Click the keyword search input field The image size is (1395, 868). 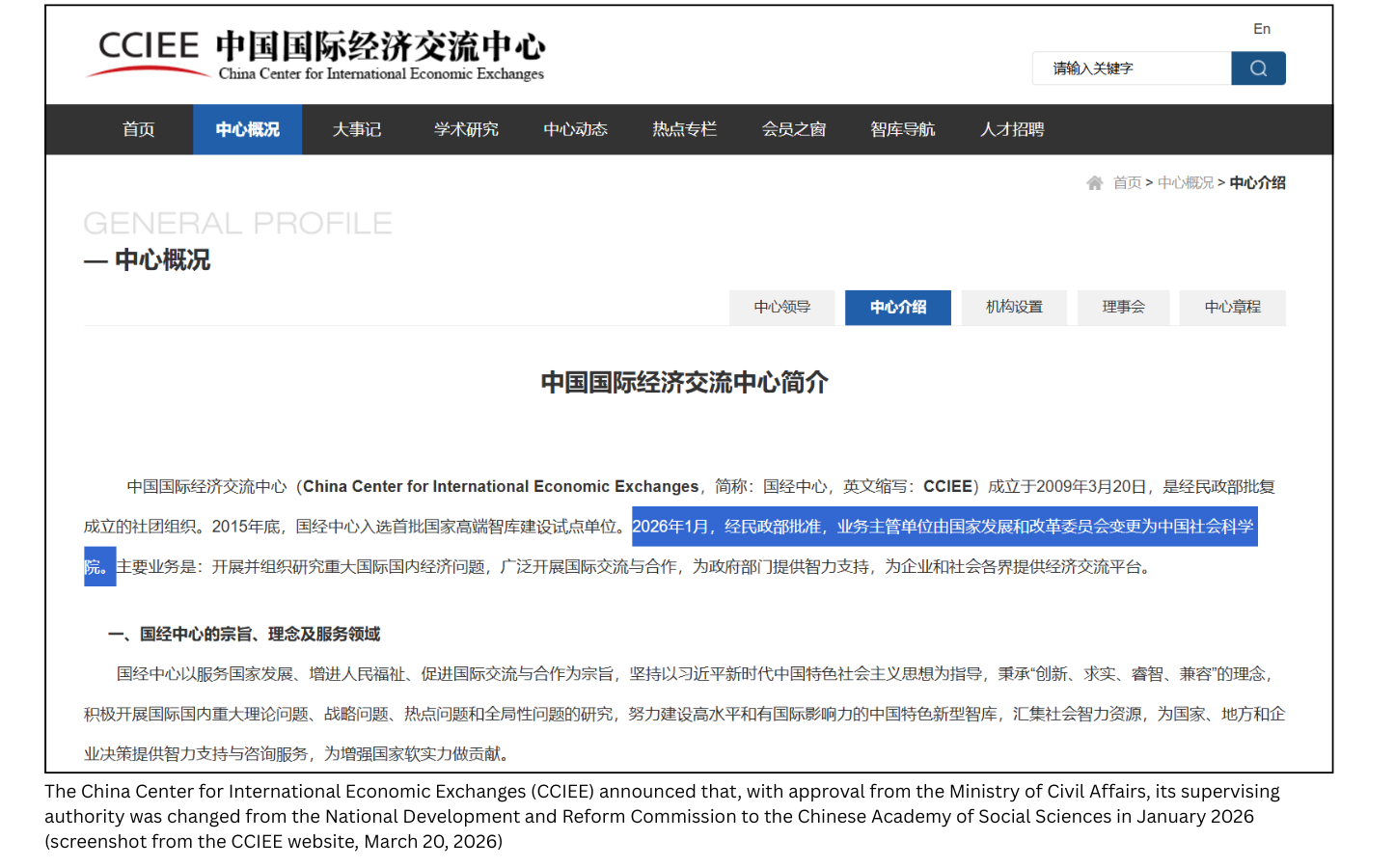[x=1132, y=68]
